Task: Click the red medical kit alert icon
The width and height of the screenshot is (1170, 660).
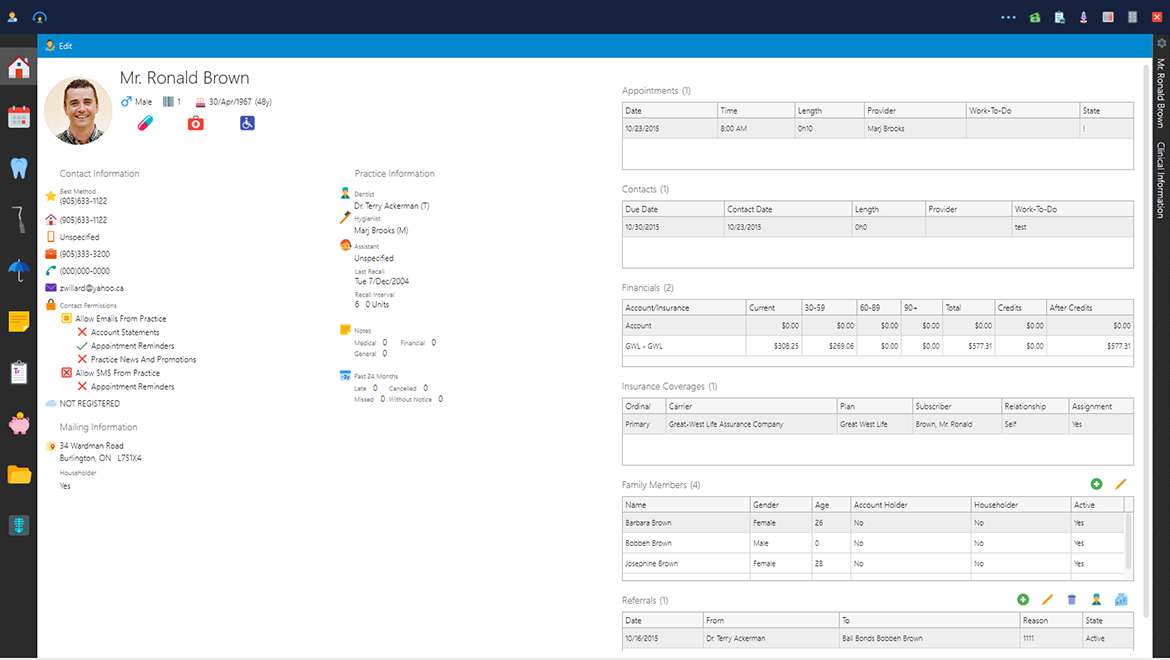Action: [x=196, y=123]
